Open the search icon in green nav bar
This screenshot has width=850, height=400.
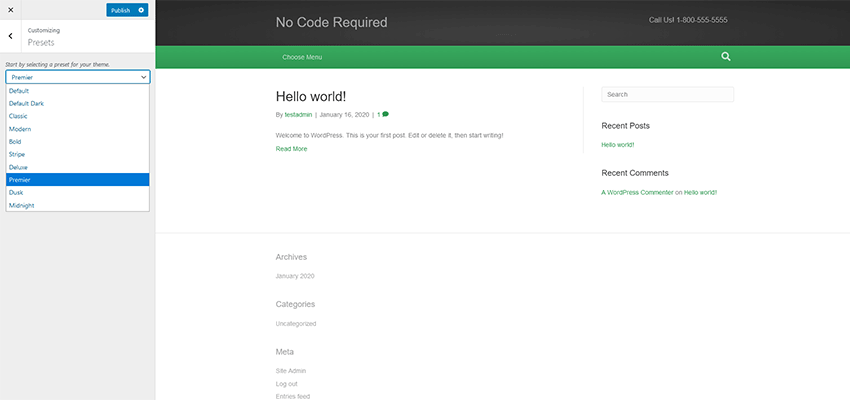pyautogui.click(x=726, y=57)
